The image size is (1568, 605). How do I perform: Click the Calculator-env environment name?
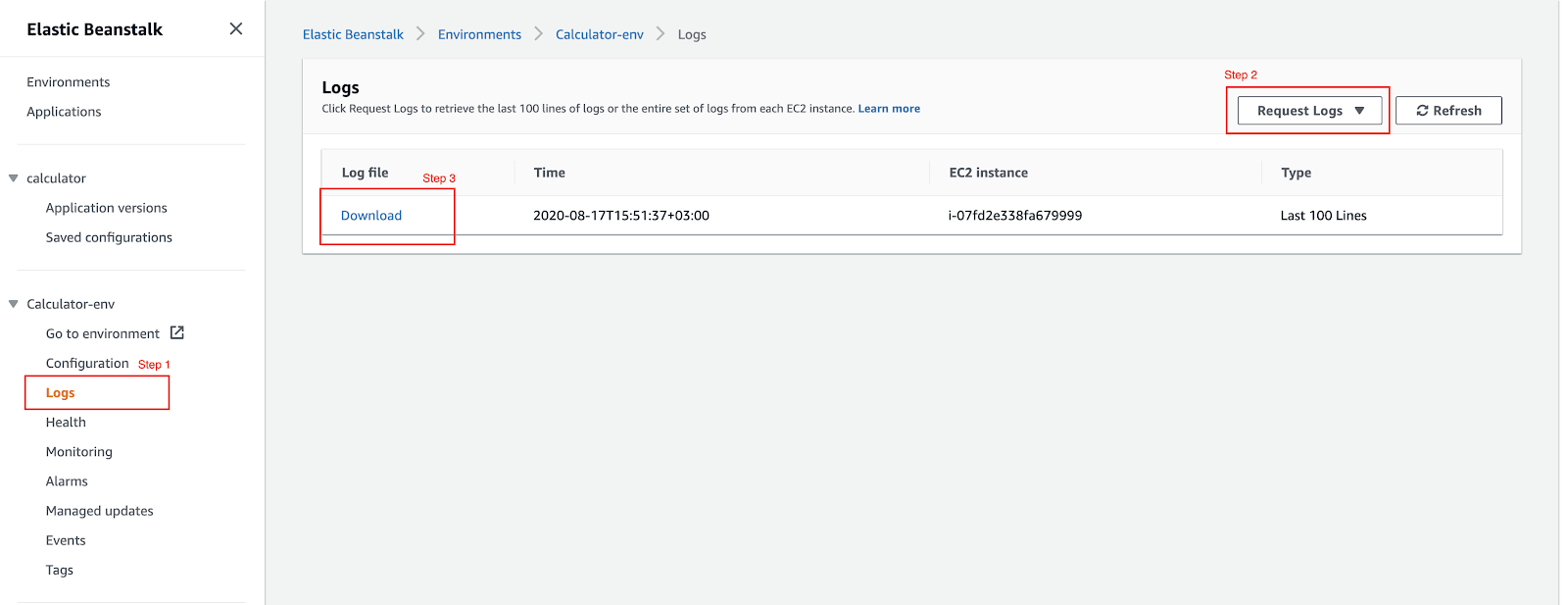coord(71,304)
